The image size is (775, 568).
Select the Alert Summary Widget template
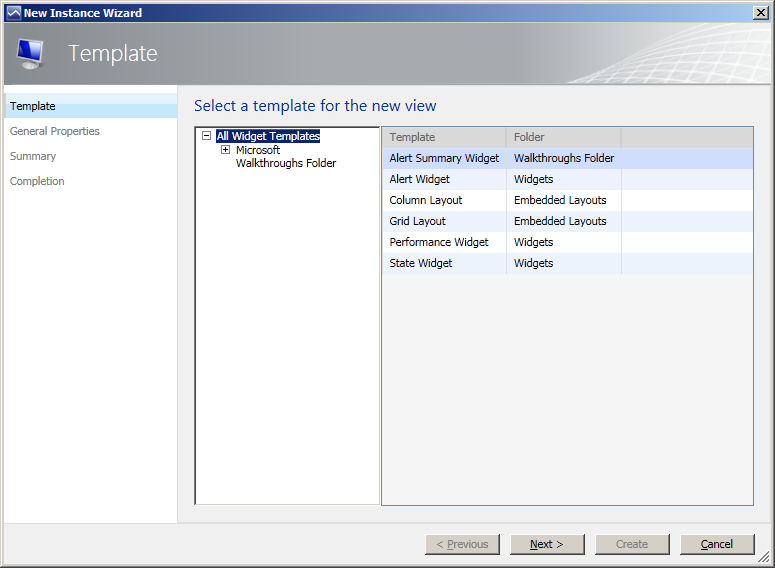click(x=567, y=158)
